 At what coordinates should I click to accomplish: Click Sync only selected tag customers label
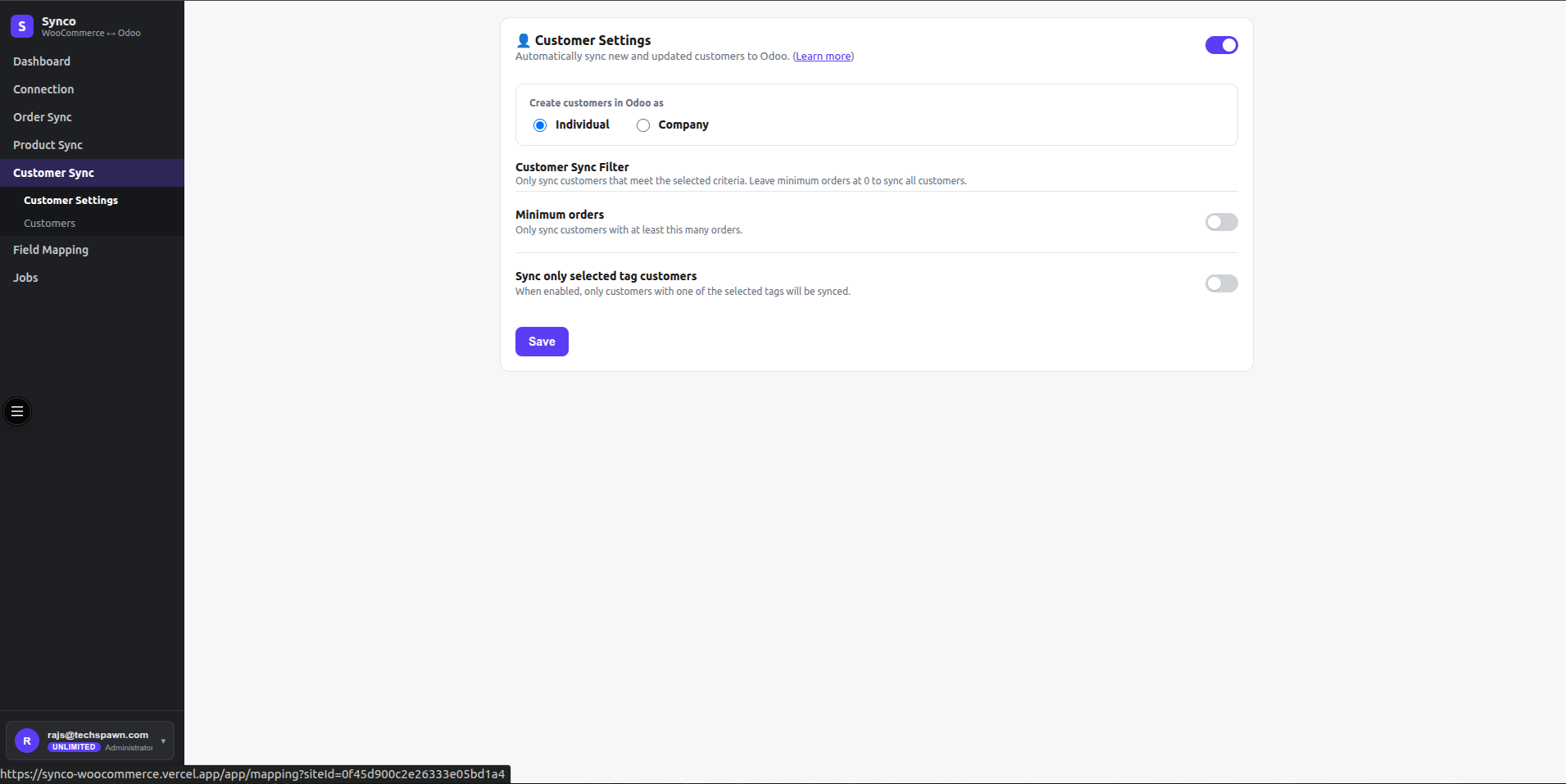[606, 276]
